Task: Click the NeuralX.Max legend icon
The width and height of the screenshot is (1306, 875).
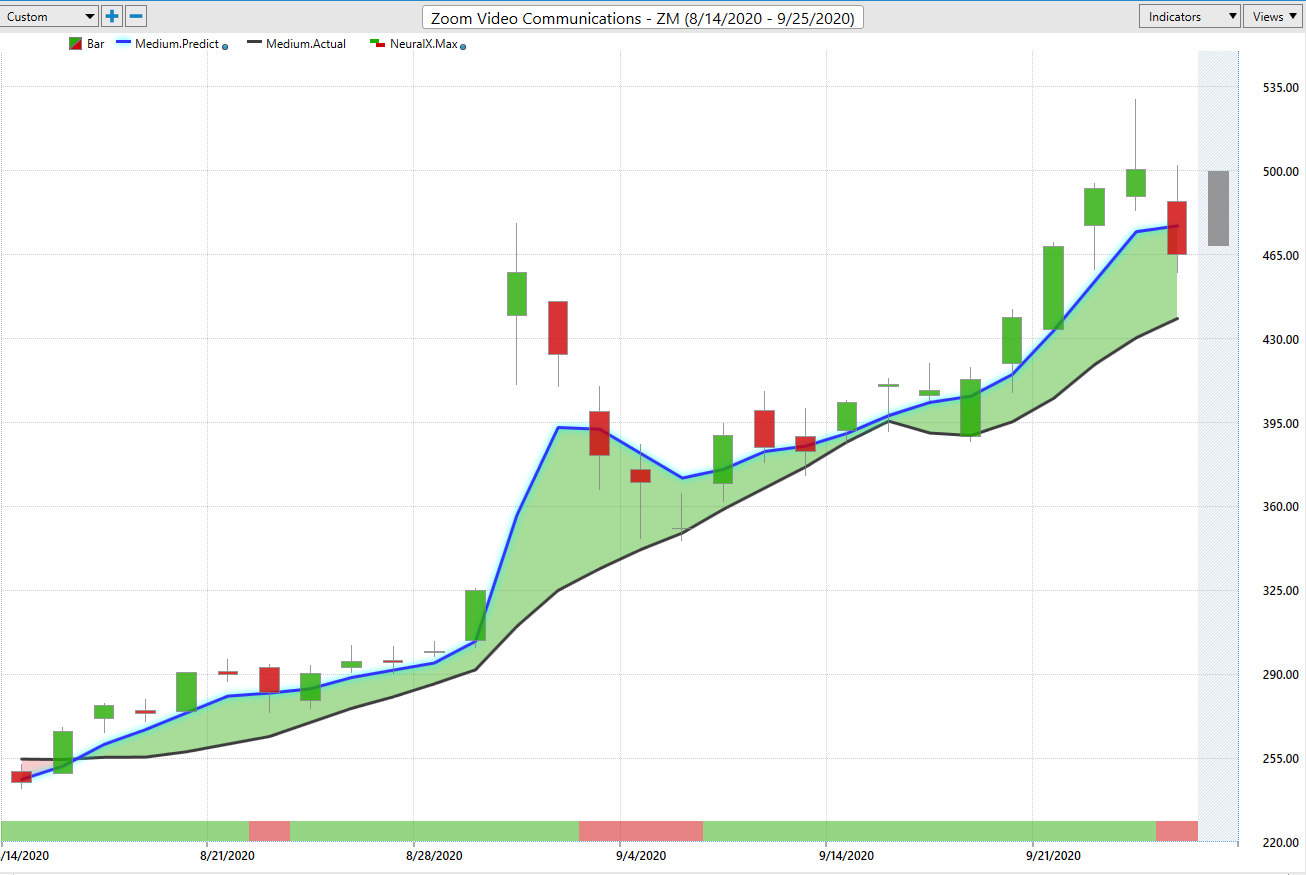Action: pyautogui.click(x=377, y=44)
